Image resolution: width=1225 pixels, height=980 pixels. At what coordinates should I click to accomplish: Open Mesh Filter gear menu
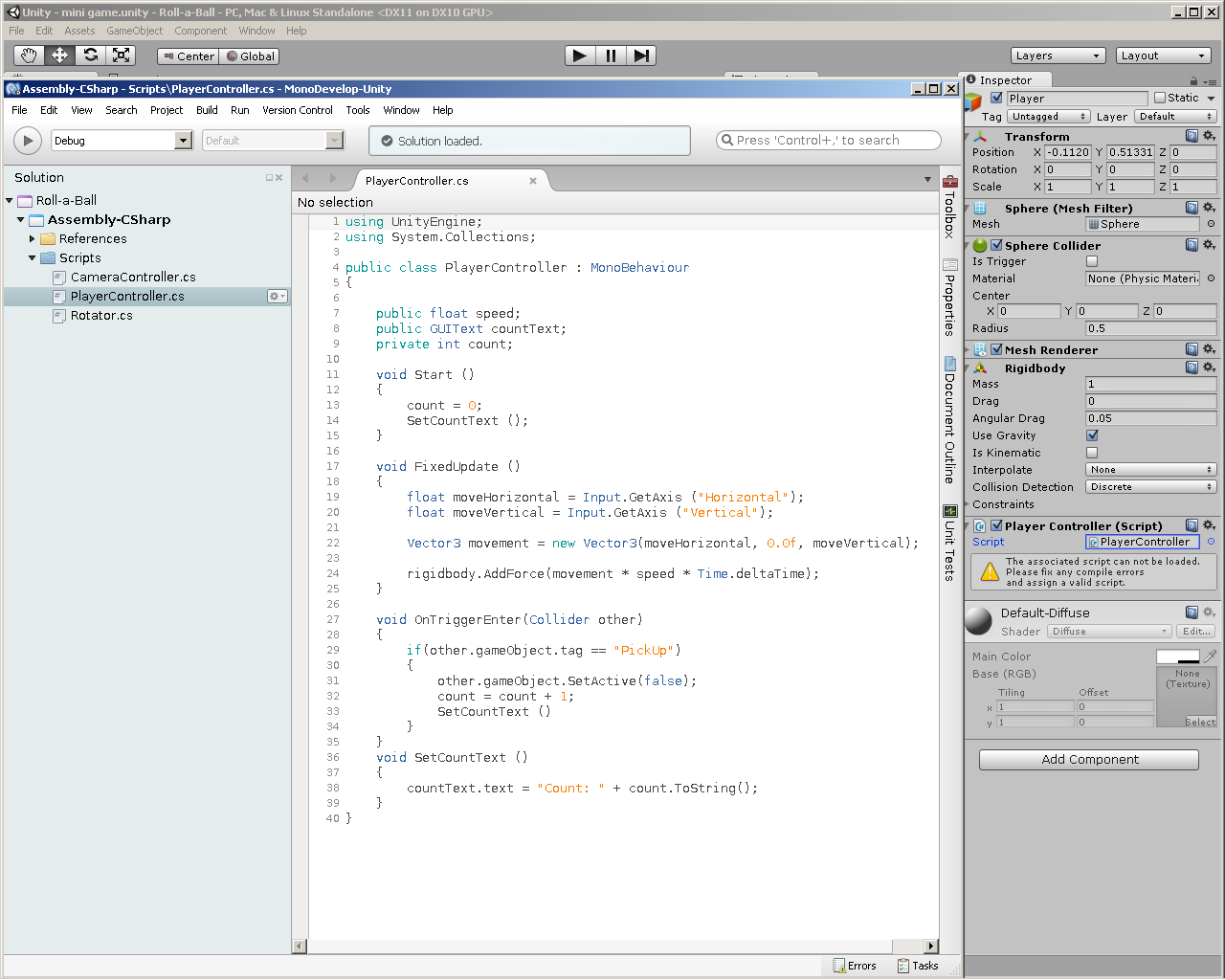click(1209, 208)
